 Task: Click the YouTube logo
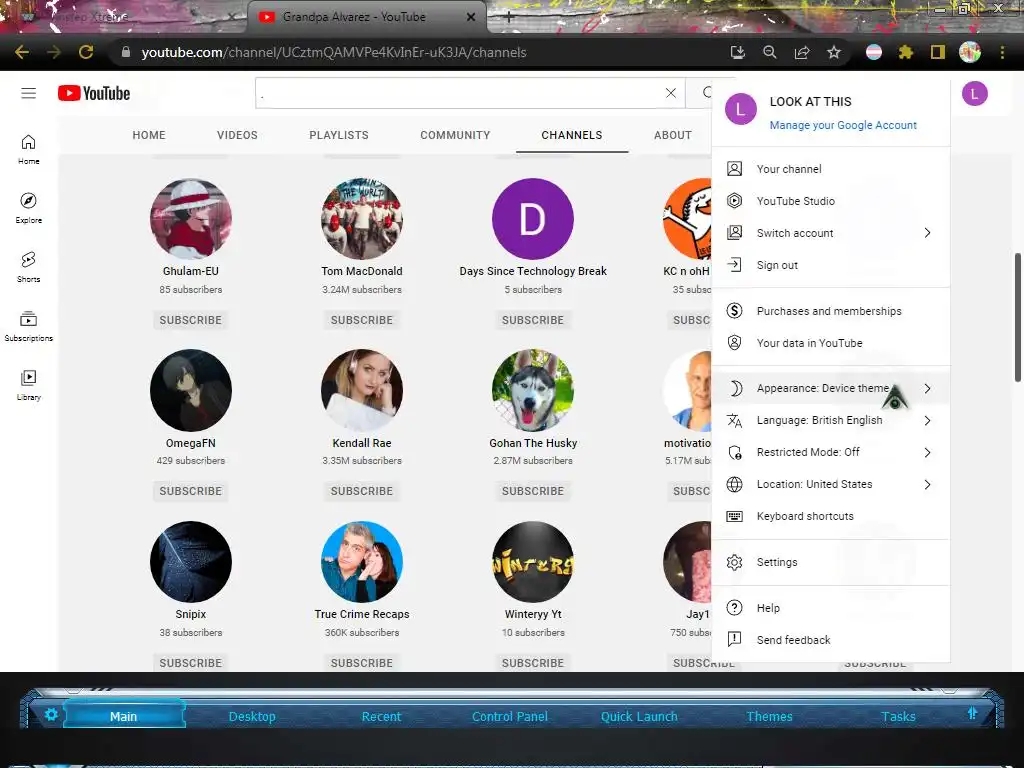click(94, 93)
